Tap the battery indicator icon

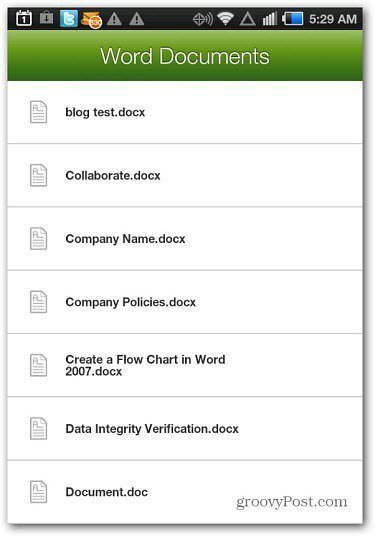293,19
